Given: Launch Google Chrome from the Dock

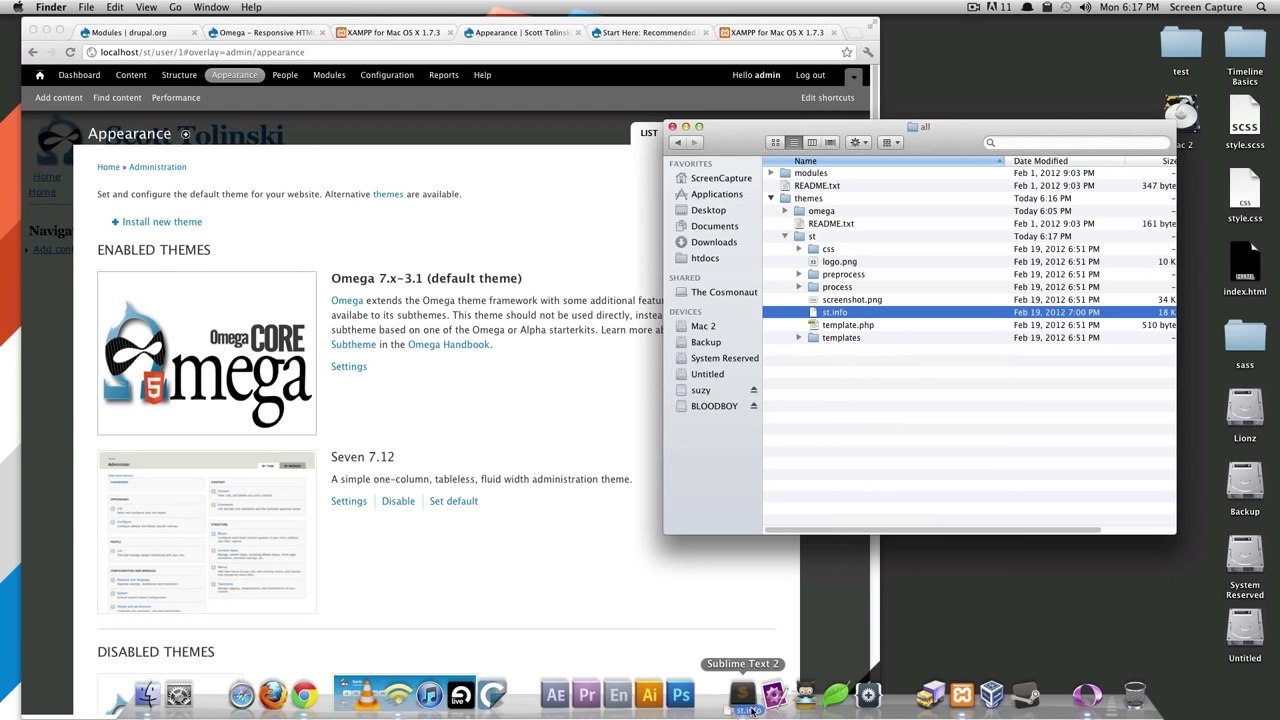Looking at the screenshot, I should click(305, 694).
